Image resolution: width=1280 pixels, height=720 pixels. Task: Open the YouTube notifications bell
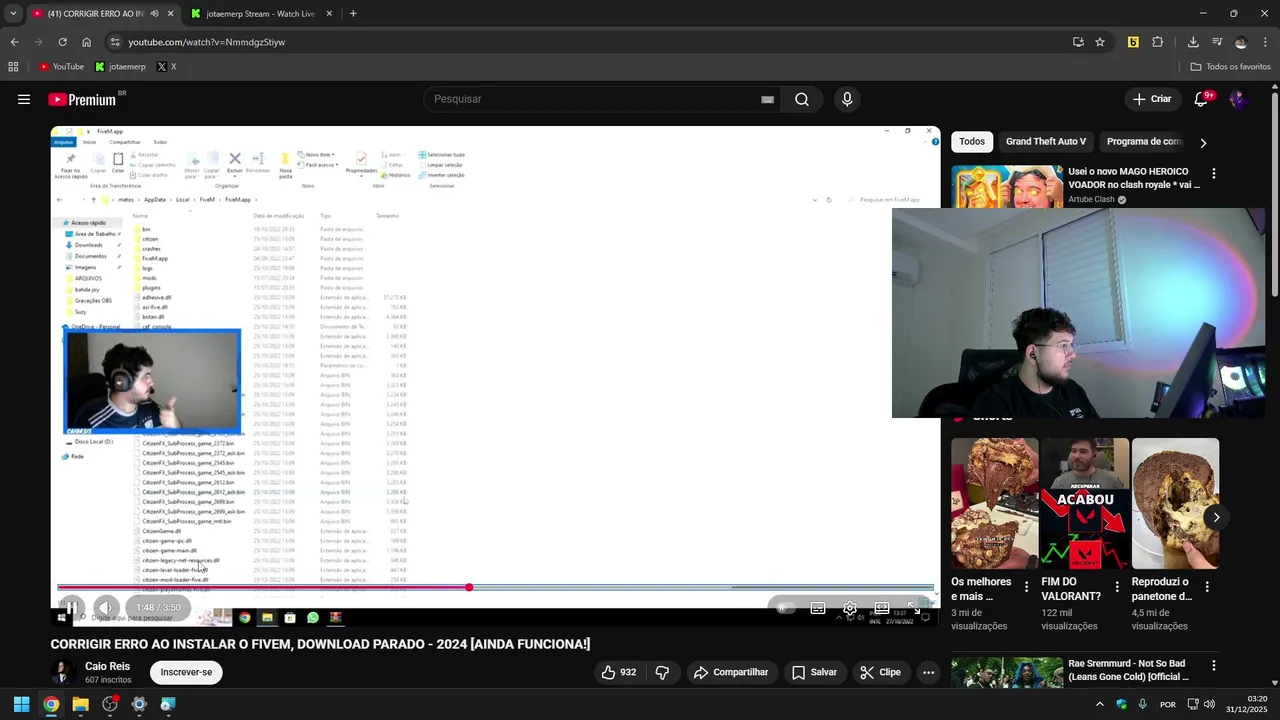pos(1201,99)
